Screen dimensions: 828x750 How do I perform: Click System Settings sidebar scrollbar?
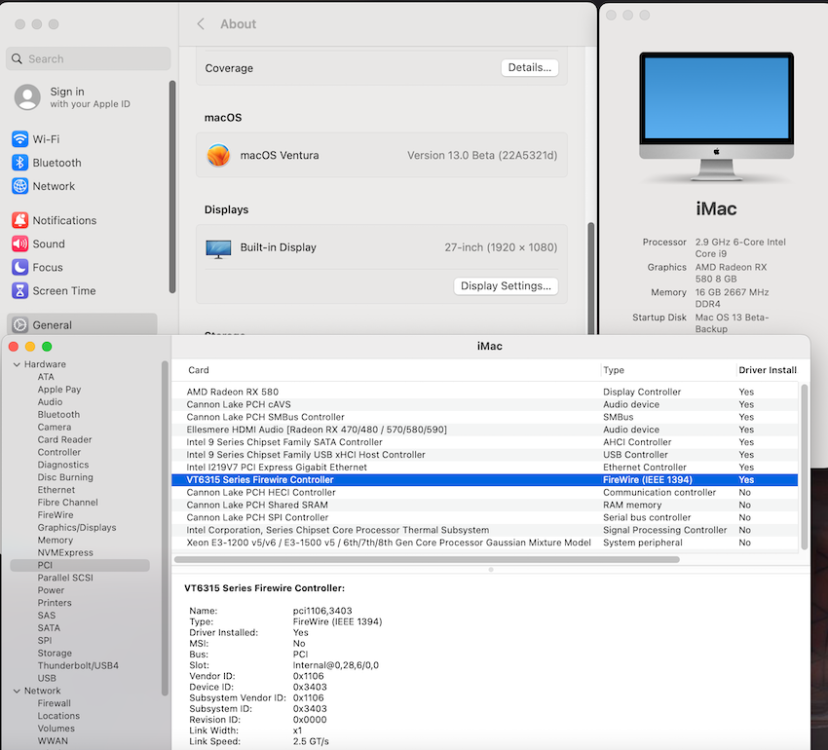coord(172,186)
